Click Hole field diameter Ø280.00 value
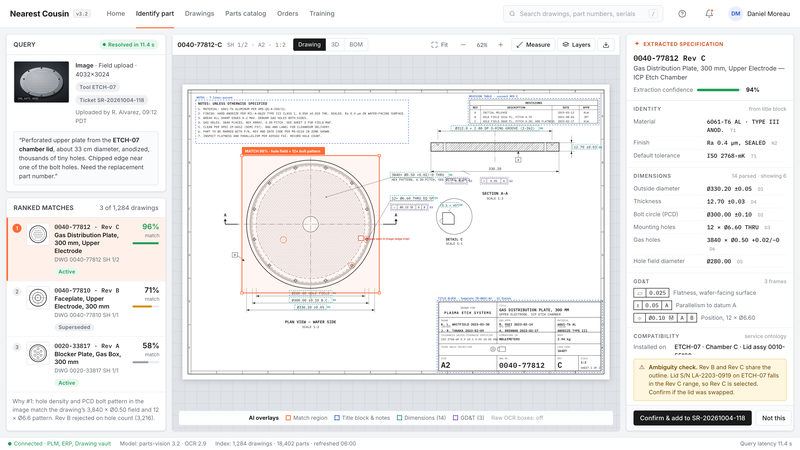800x450 pixels. [719, 261]
